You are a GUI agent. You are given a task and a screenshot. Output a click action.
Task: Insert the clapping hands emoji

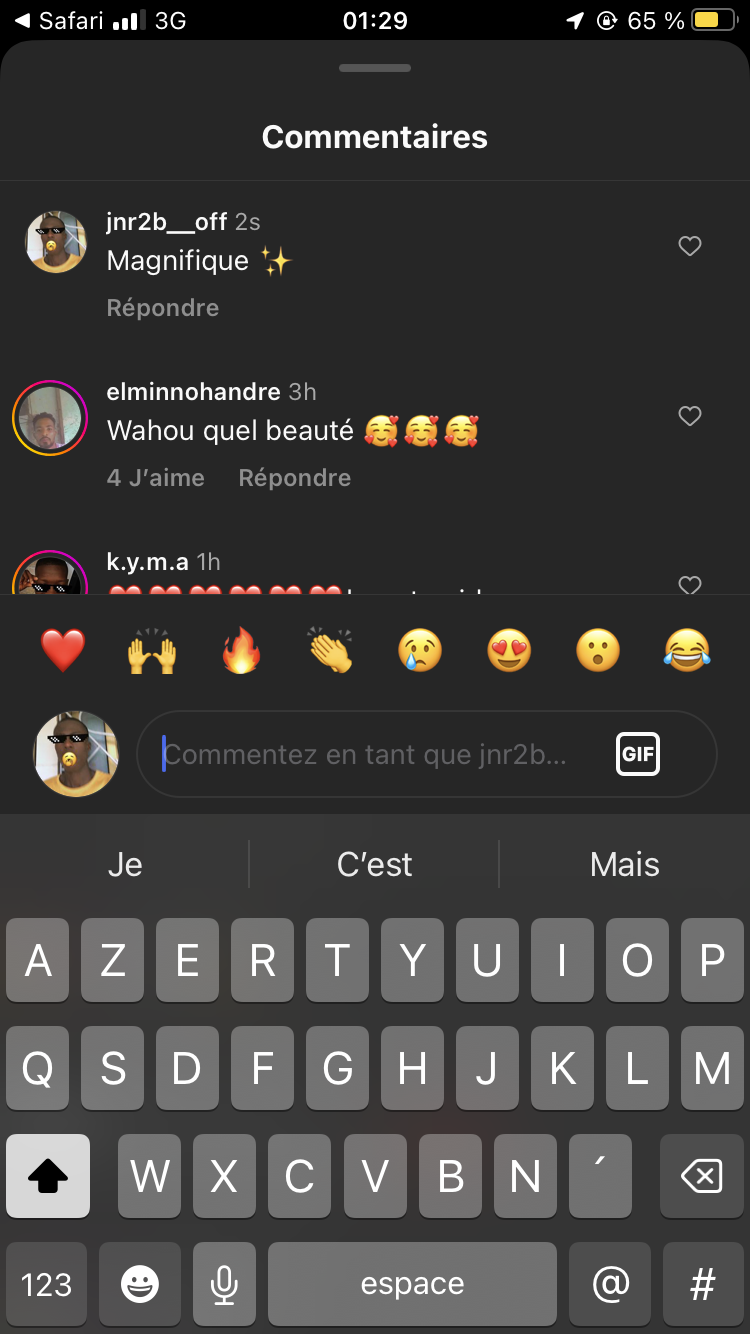[x=330, y=652]
